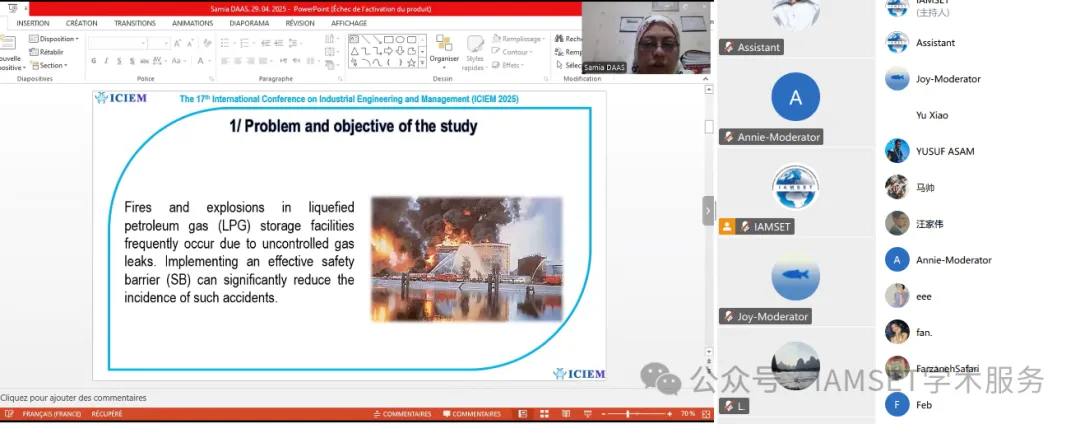The image size is (1080, 424).
Task: Select the star shape in shapes gallery
Action: coord(411,63)
